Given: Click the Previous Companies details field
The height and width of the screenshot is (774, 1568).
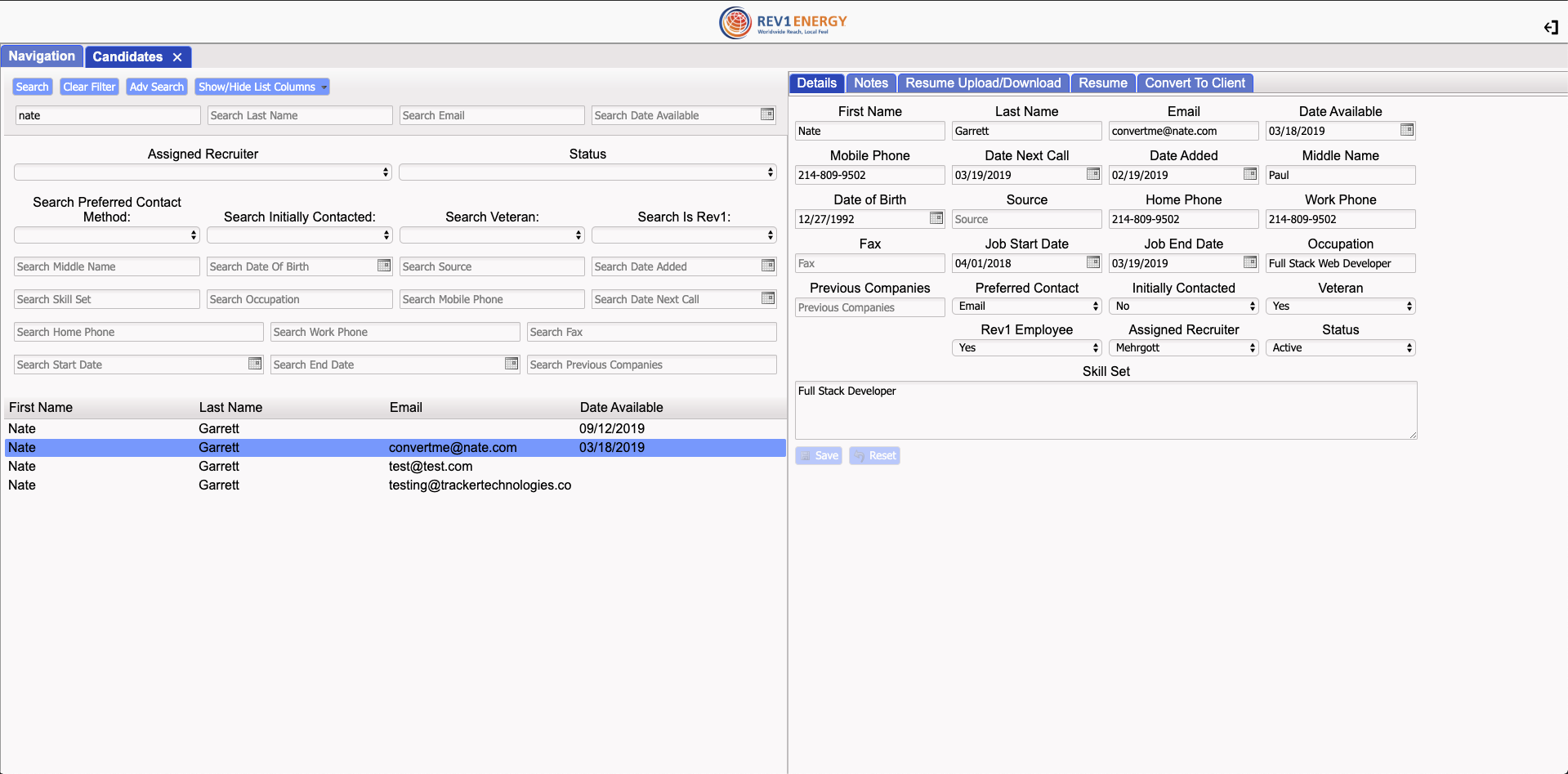Looking at the screenshot, I should (x=870, y=307).
